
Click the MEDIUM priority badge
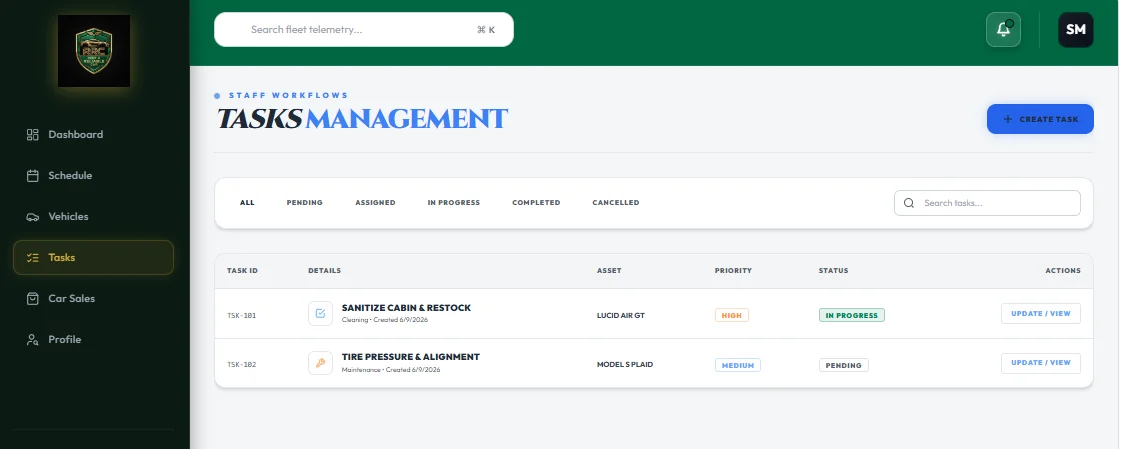[x=738, y=365]
